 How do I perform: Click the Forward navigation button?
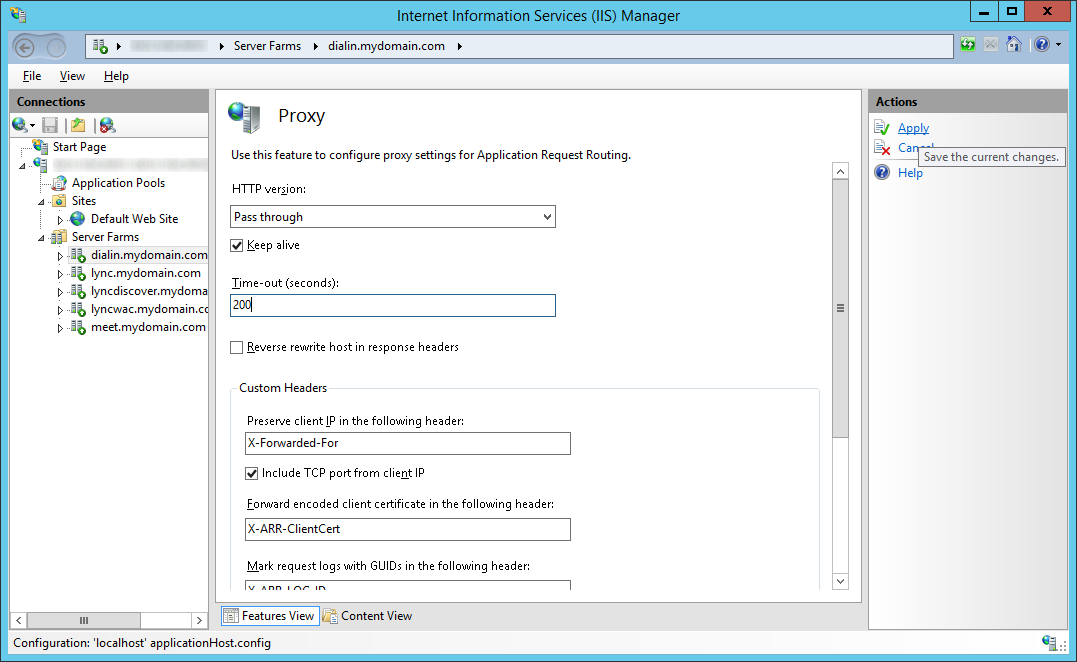(56, 47)
